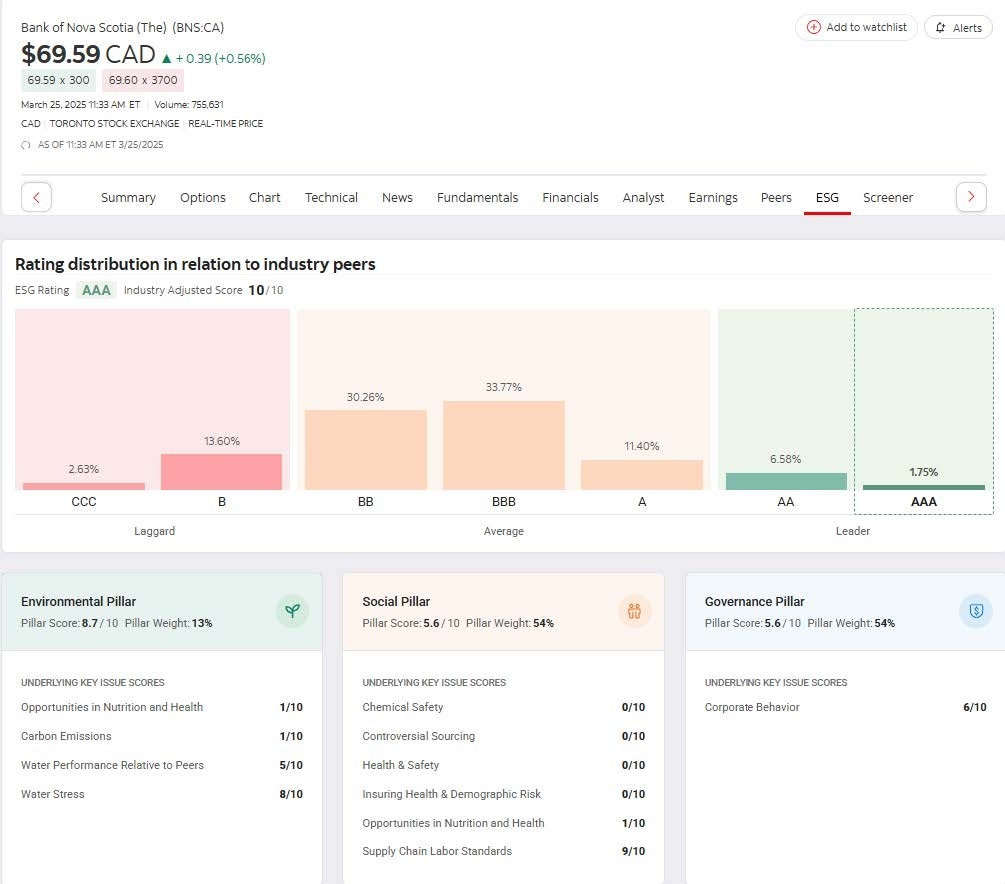Click the Industry Adjusted Score 10/10
This screenshot has width=1005, height=884.
tap(204, 290)
